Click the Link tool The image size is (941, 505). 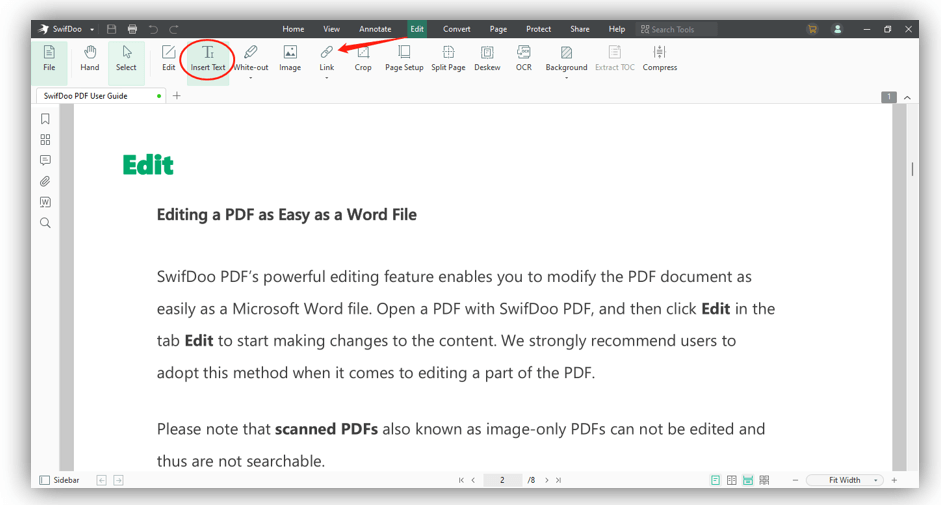click(x=326, y=58)
